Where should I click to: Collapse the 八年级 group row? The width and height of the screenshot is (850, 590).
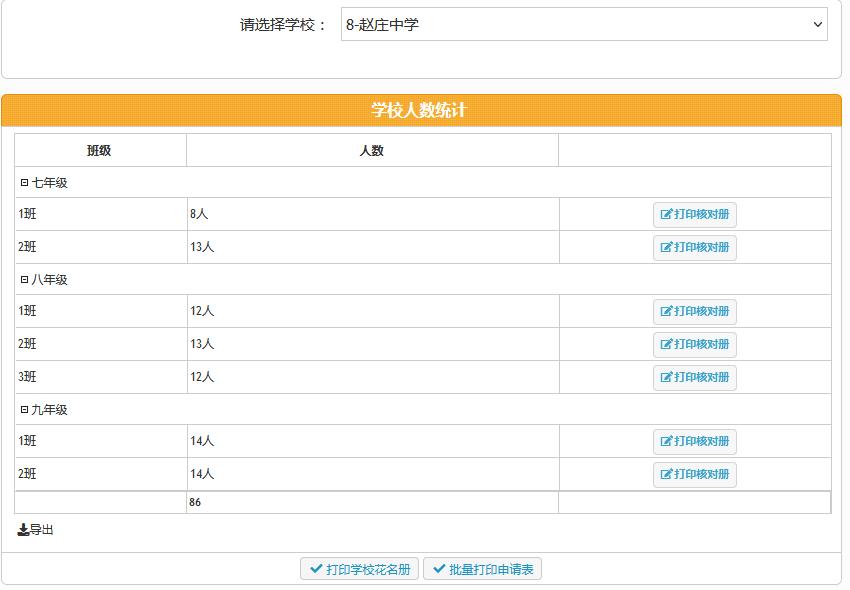pyautogui.click(x=23, y=279)
